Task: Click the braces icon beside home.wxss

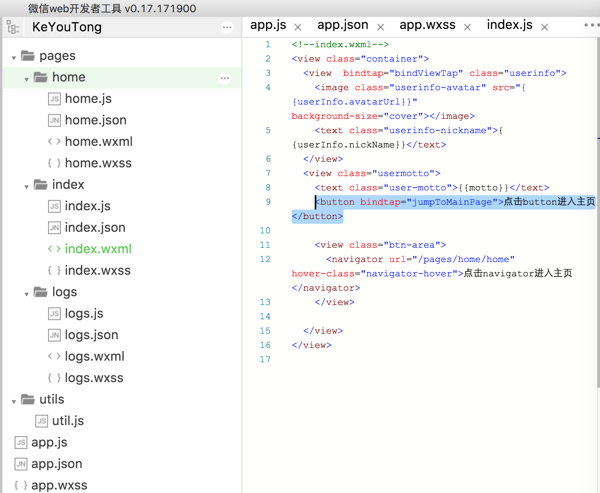Action: pyautogui.click(x=54, y=163)
